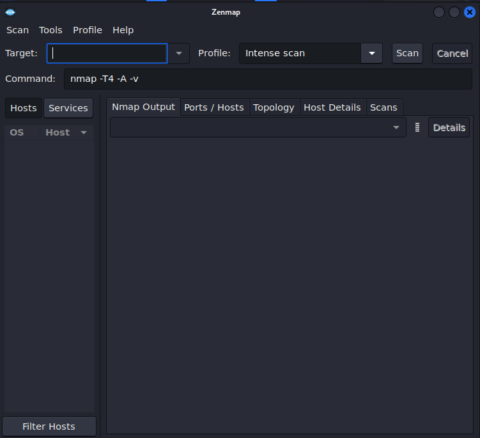Switch to the Scans tab
Image resolution: width=480 pixels, height=438 pixels.
384,108
